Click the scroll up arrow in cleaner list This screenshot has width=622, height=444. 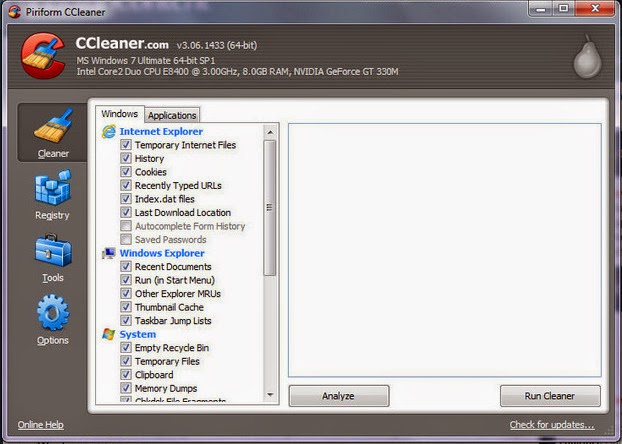coord(270,132)
